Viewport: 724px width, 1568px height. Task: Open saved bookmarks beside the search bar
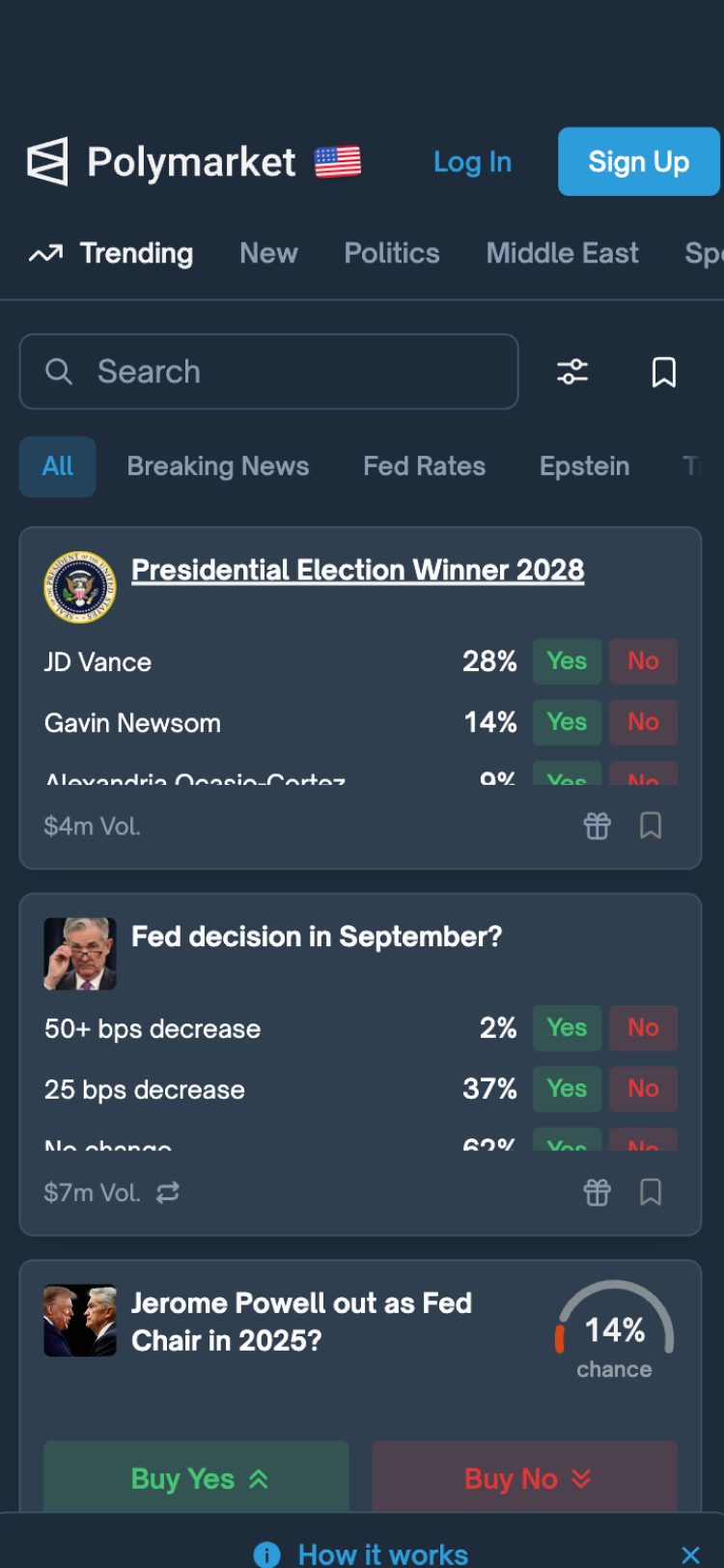pos(664,372)
